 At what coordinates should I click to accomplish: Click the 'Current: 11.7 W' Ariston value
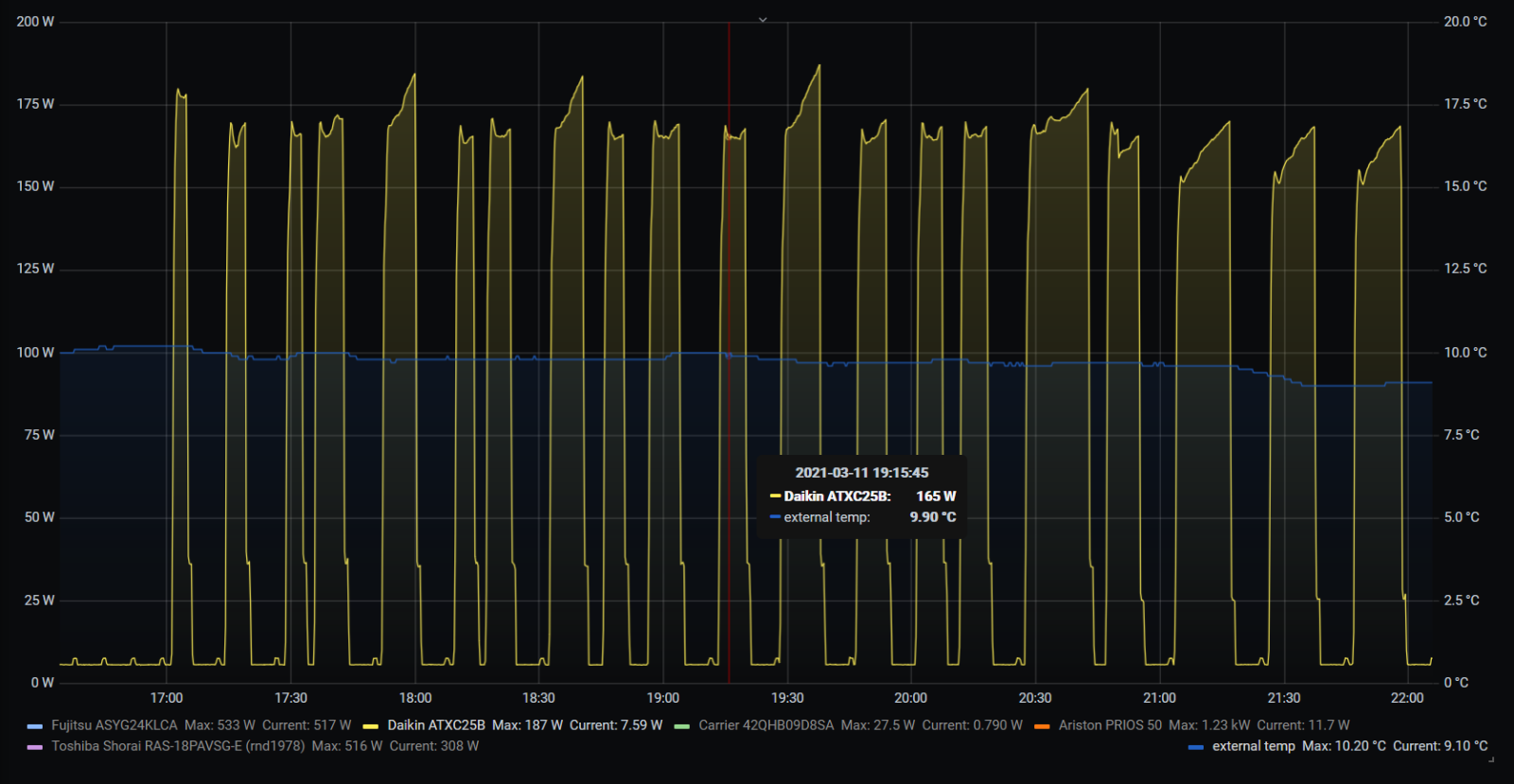tap(1304, 725)
